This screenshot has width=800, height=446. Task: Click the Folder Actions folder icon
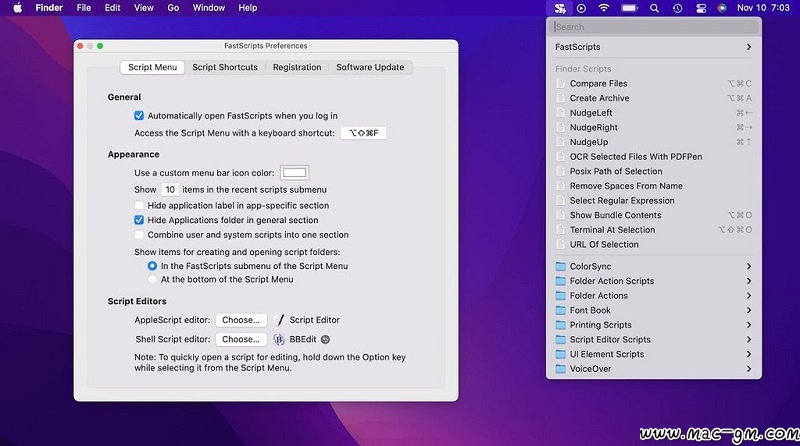(561, 295)
